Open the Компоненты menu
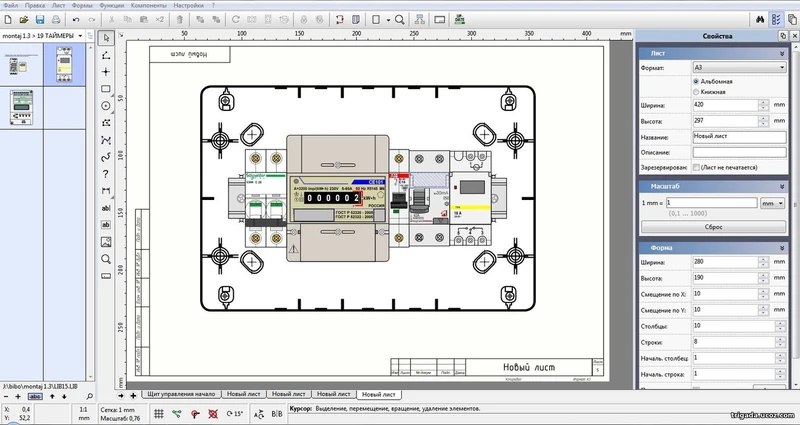 [x=148, y=6]
